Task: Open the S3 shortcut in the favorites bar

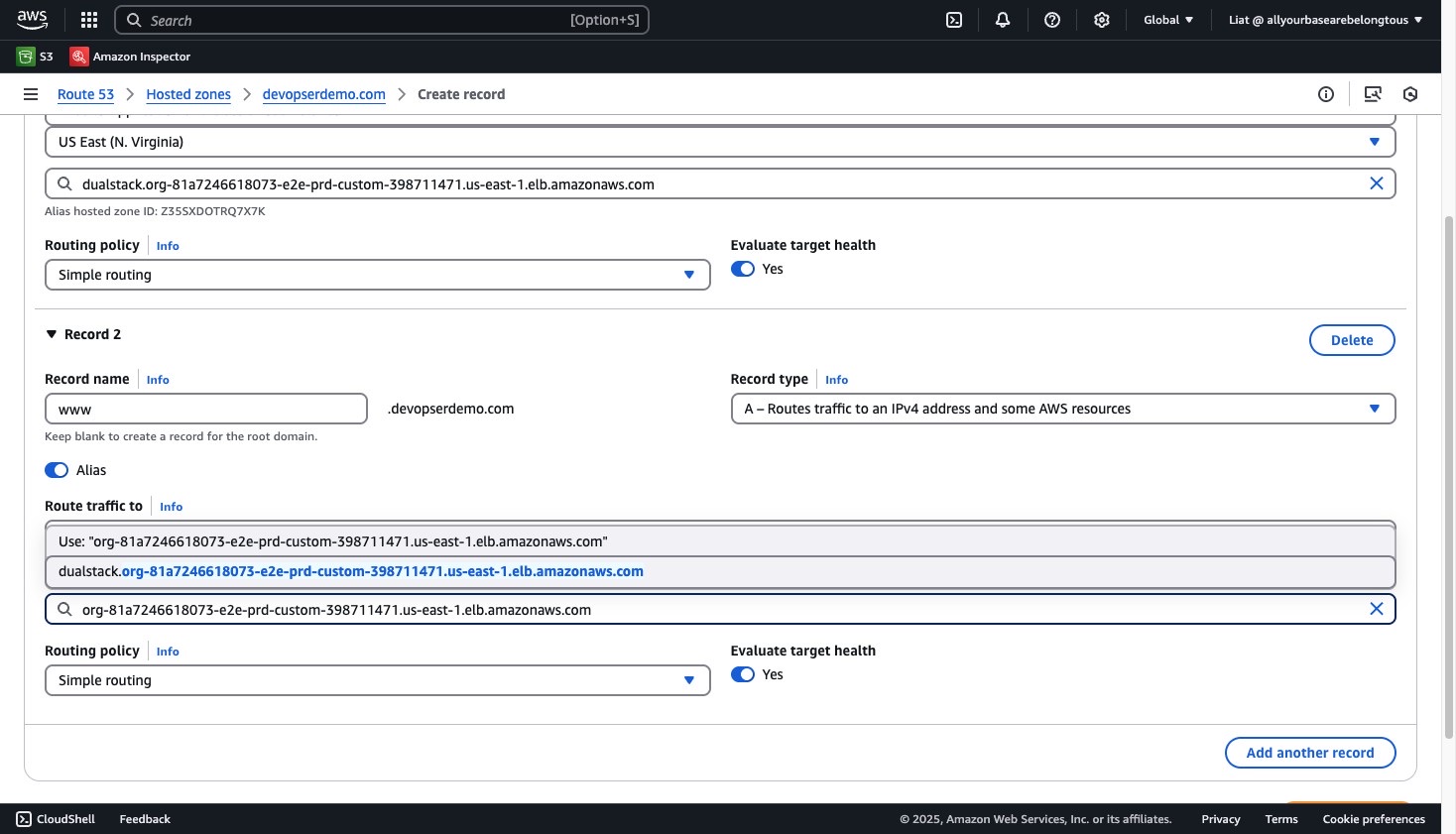Action: click(35, 57)
